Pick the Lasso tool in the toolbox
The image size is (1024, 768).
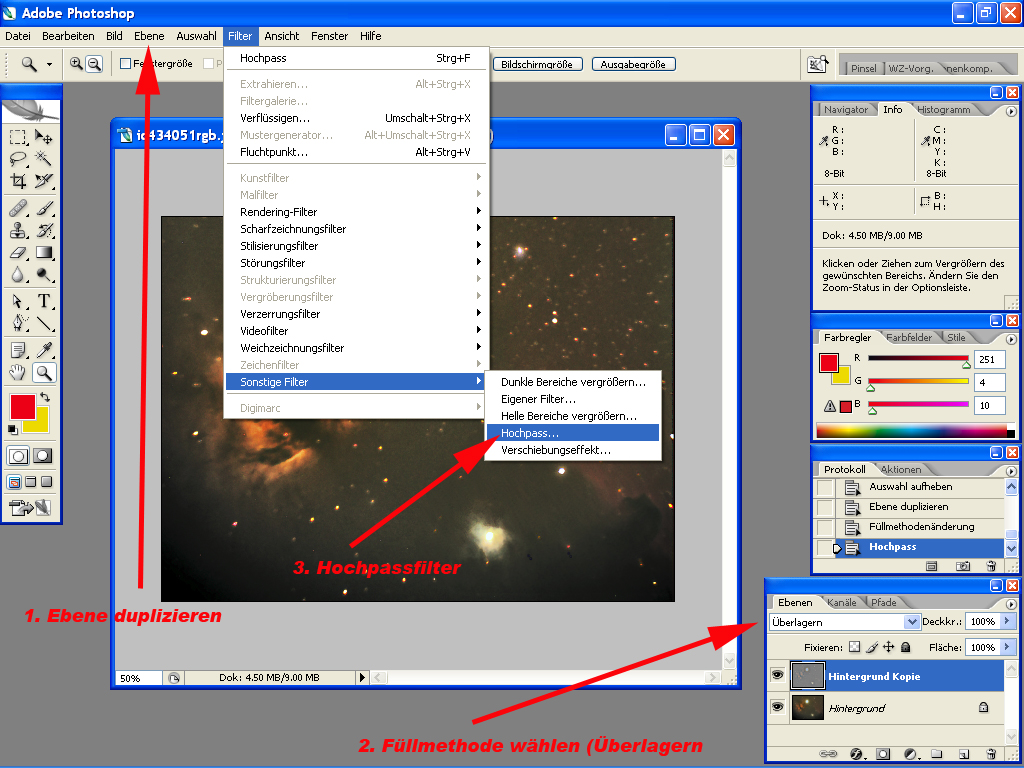pos(18,159)
